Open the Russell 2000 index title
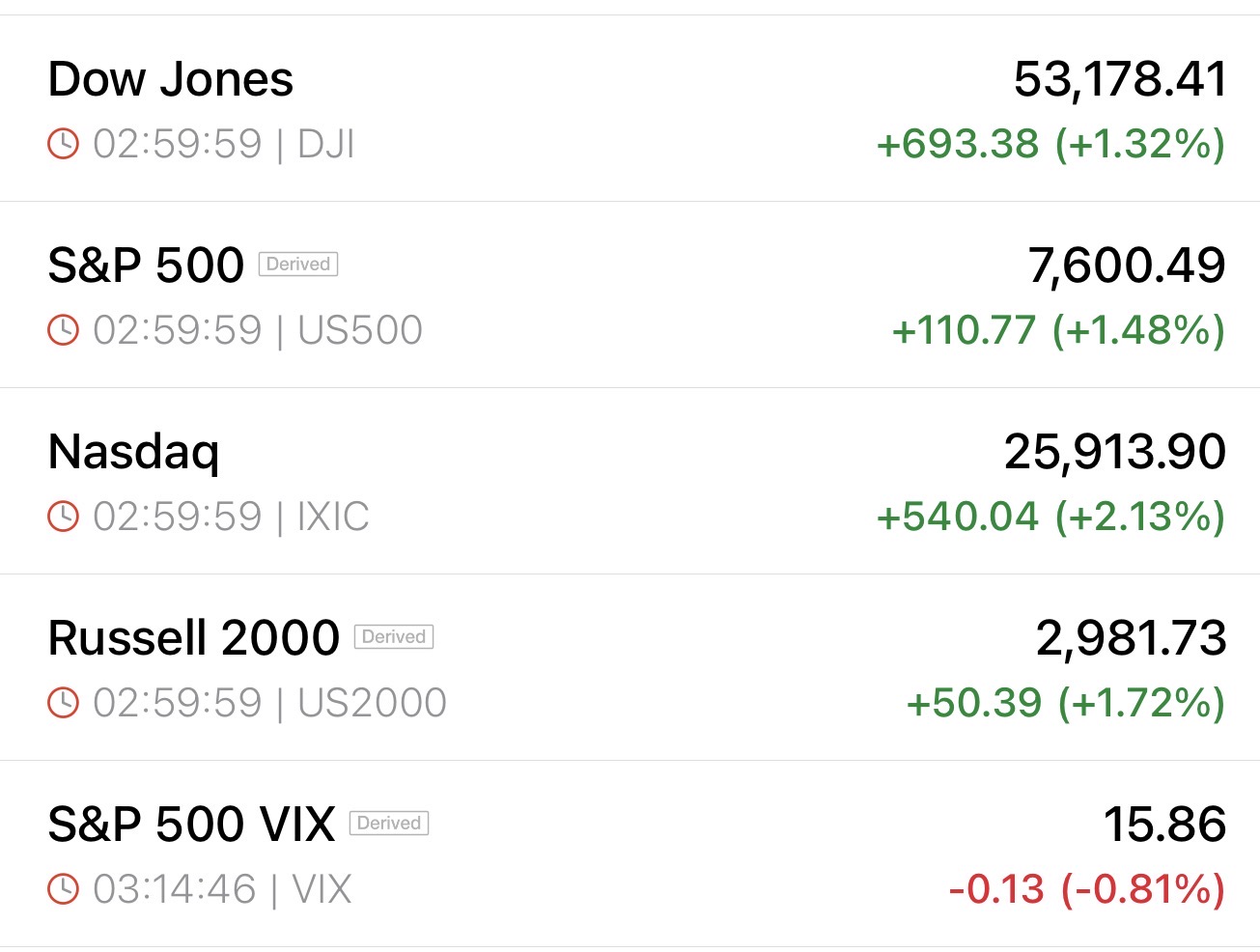This screenshot has width=1260, height=952. [194, 638]
